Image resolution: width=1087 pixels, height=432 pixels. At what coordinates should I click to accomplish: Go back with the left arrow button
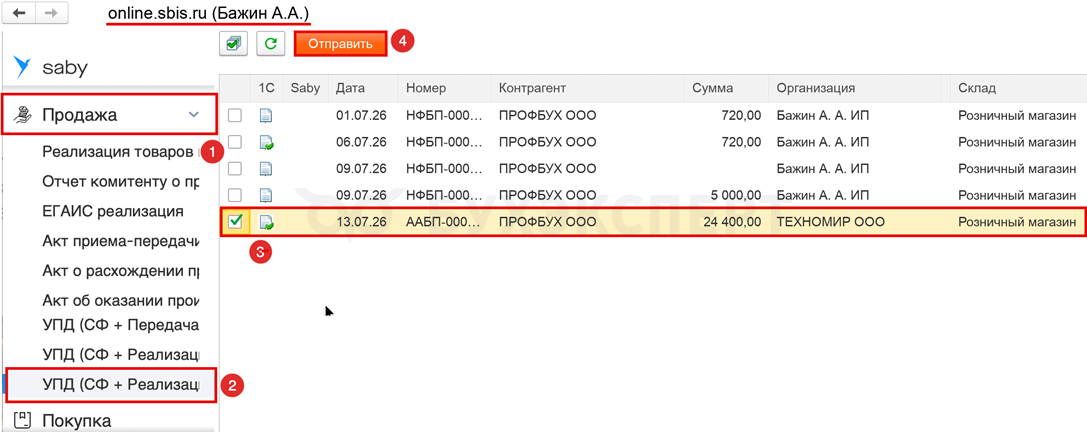point(20,13)
